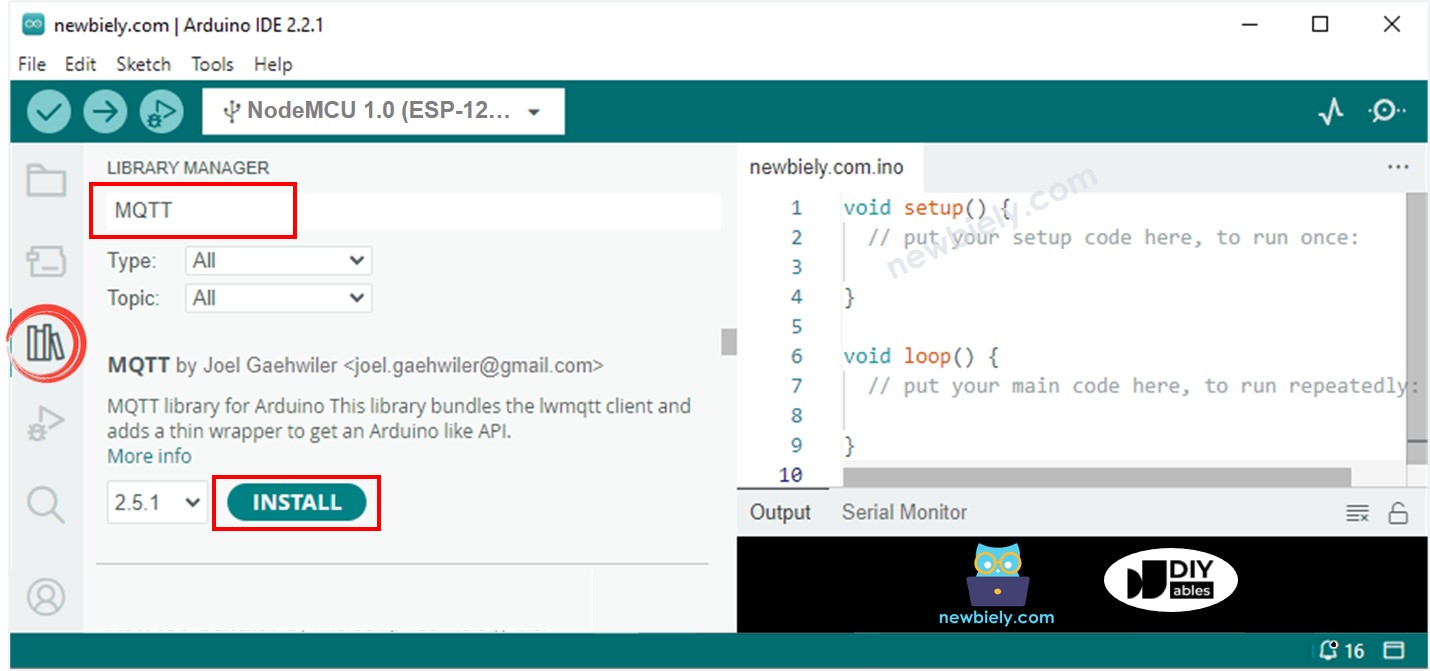Image resolution: width=1430 pixels, height=671 pixels.
Task: Click the user account profile icon
Action: [46, 597]
